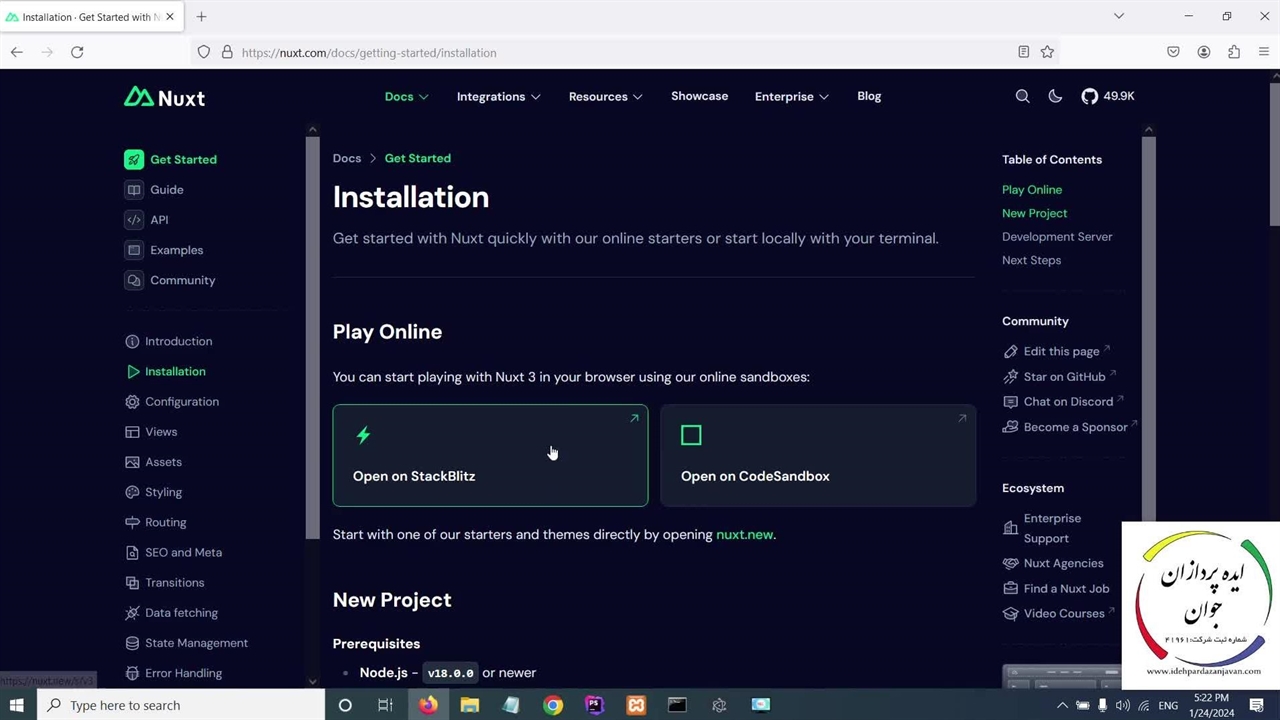Screen dimensions: 1280x720
Task: Launch Chrome from the Windows taskbar
Action: coord(552,705)
